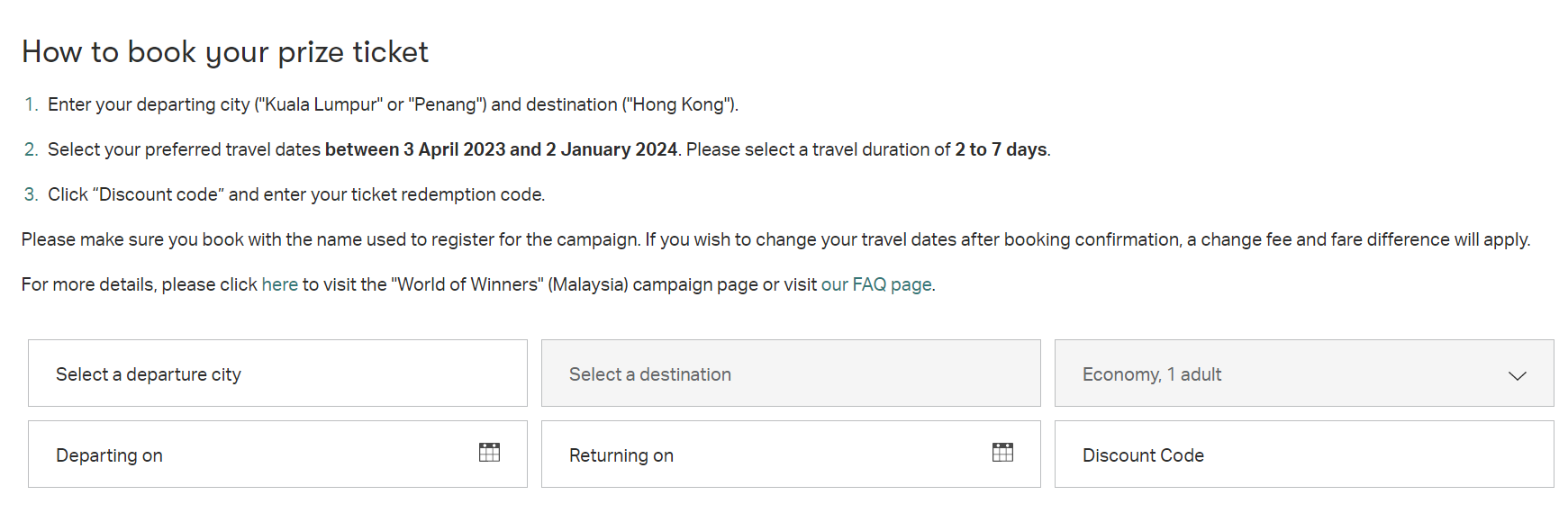Screen dimensions: 1568x522
Task: Open the "our FAQ page" link
Action: (x=876, y=284)
